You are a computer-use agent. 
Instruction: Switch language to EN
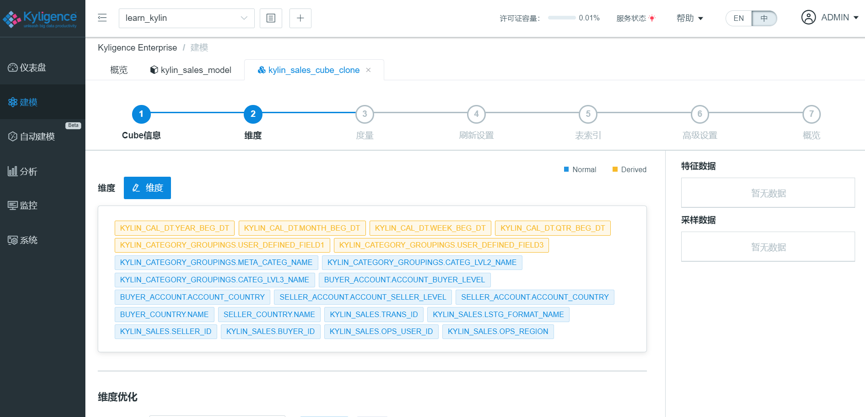point(738,19)
